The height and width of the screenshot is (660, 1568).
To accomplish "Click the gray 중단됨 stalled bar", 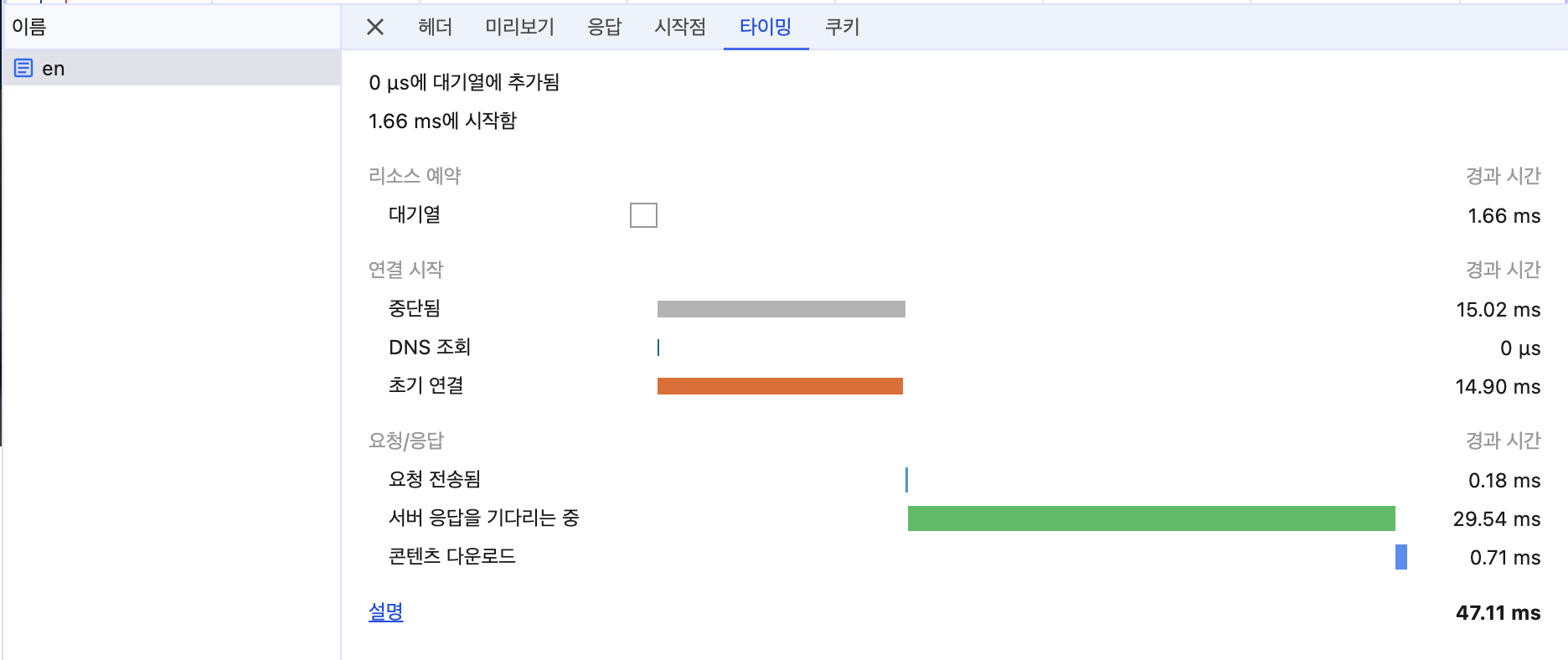I will coord(781,309).
